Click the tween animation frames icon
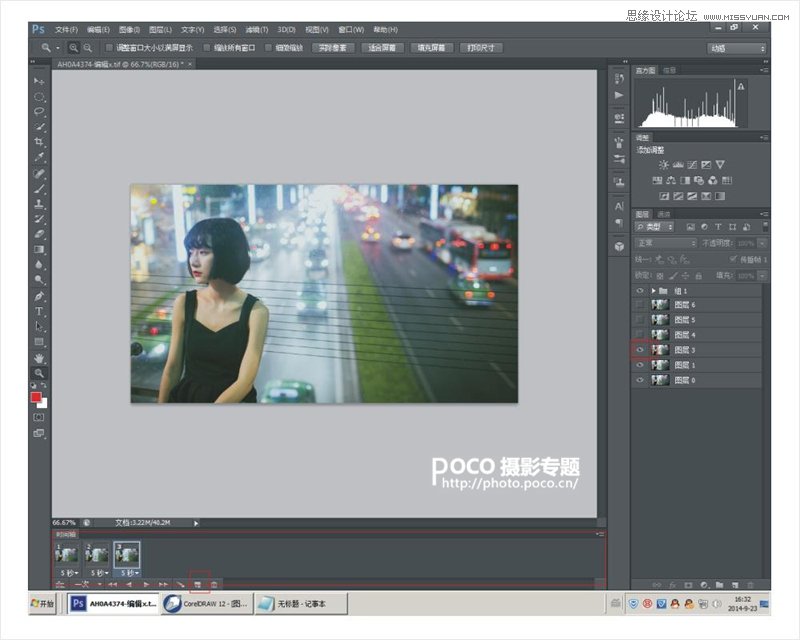 pos(181,583)
